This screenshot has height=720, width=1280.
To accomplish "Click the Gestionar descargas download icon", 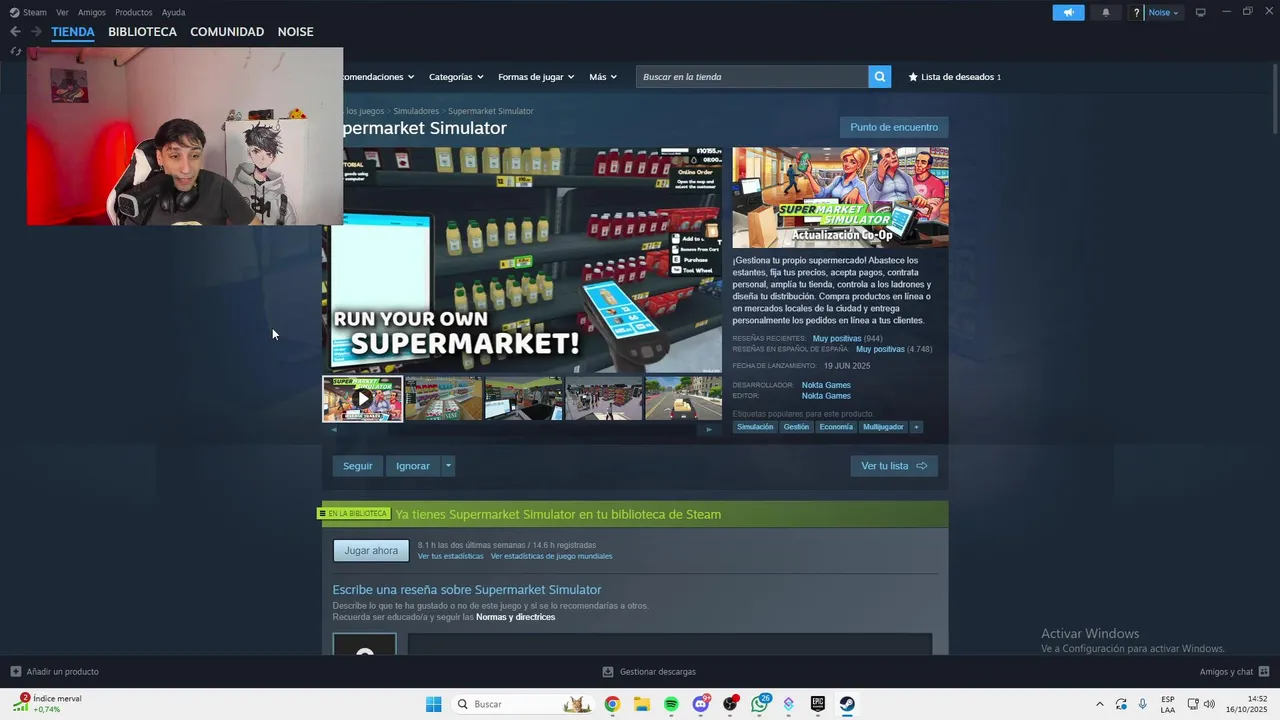I will pos(608,672).
